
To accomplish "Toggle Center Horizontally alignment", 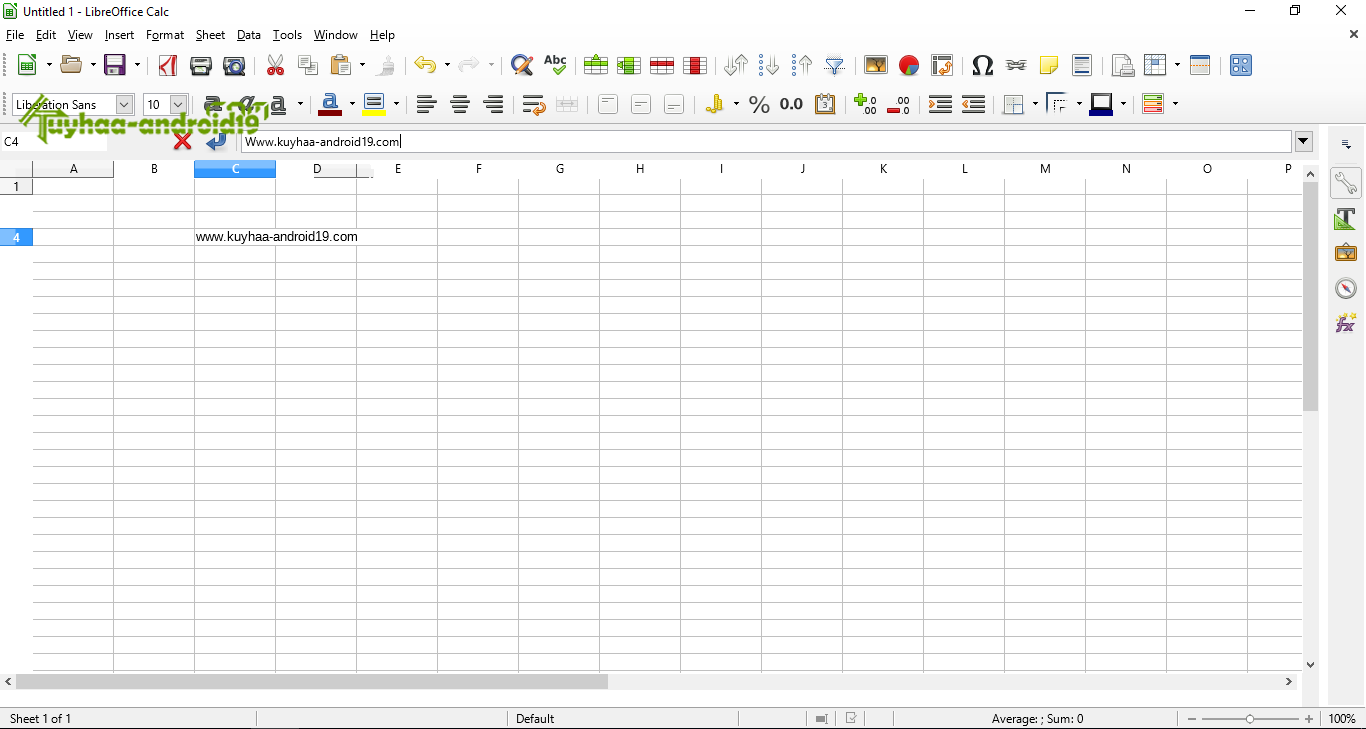I will tap(460, 104).
